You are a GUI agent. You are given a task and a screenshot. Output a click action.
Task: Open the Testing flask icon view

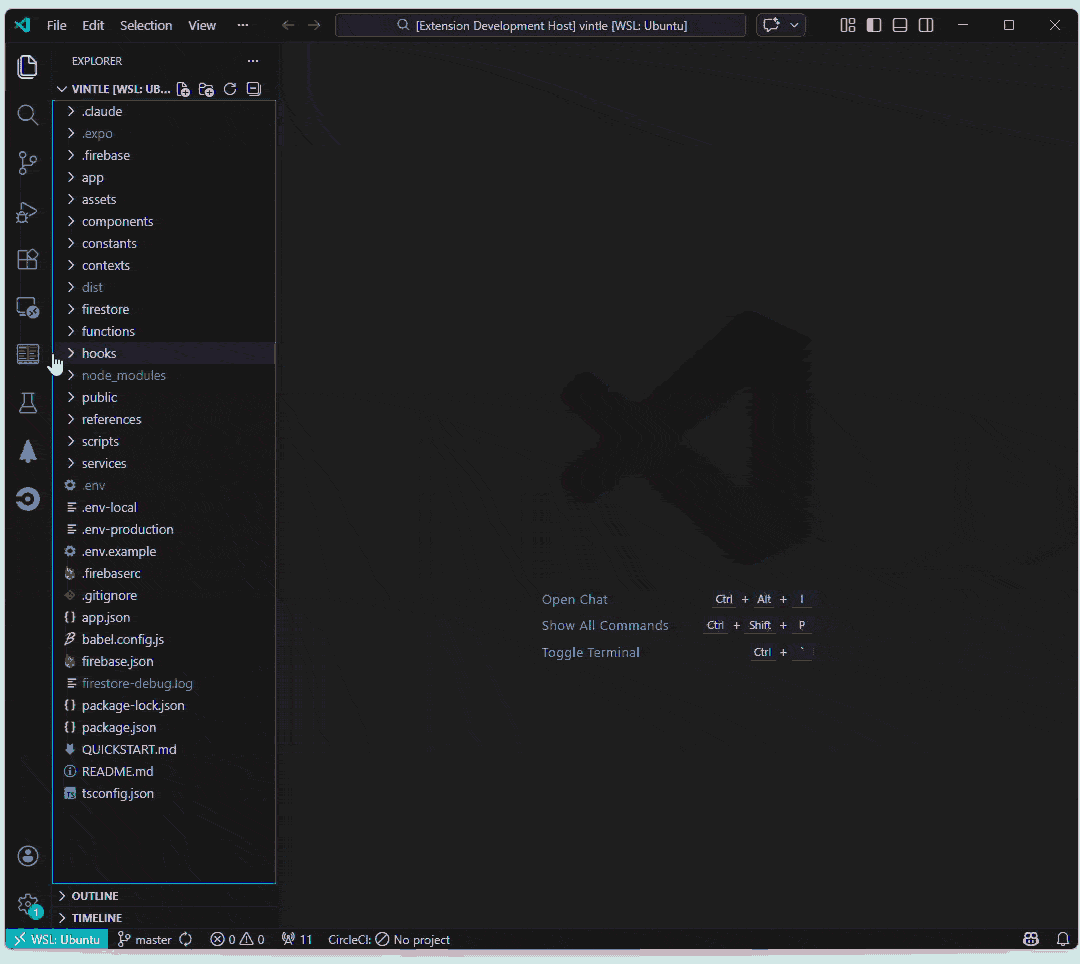pos(28,403)
